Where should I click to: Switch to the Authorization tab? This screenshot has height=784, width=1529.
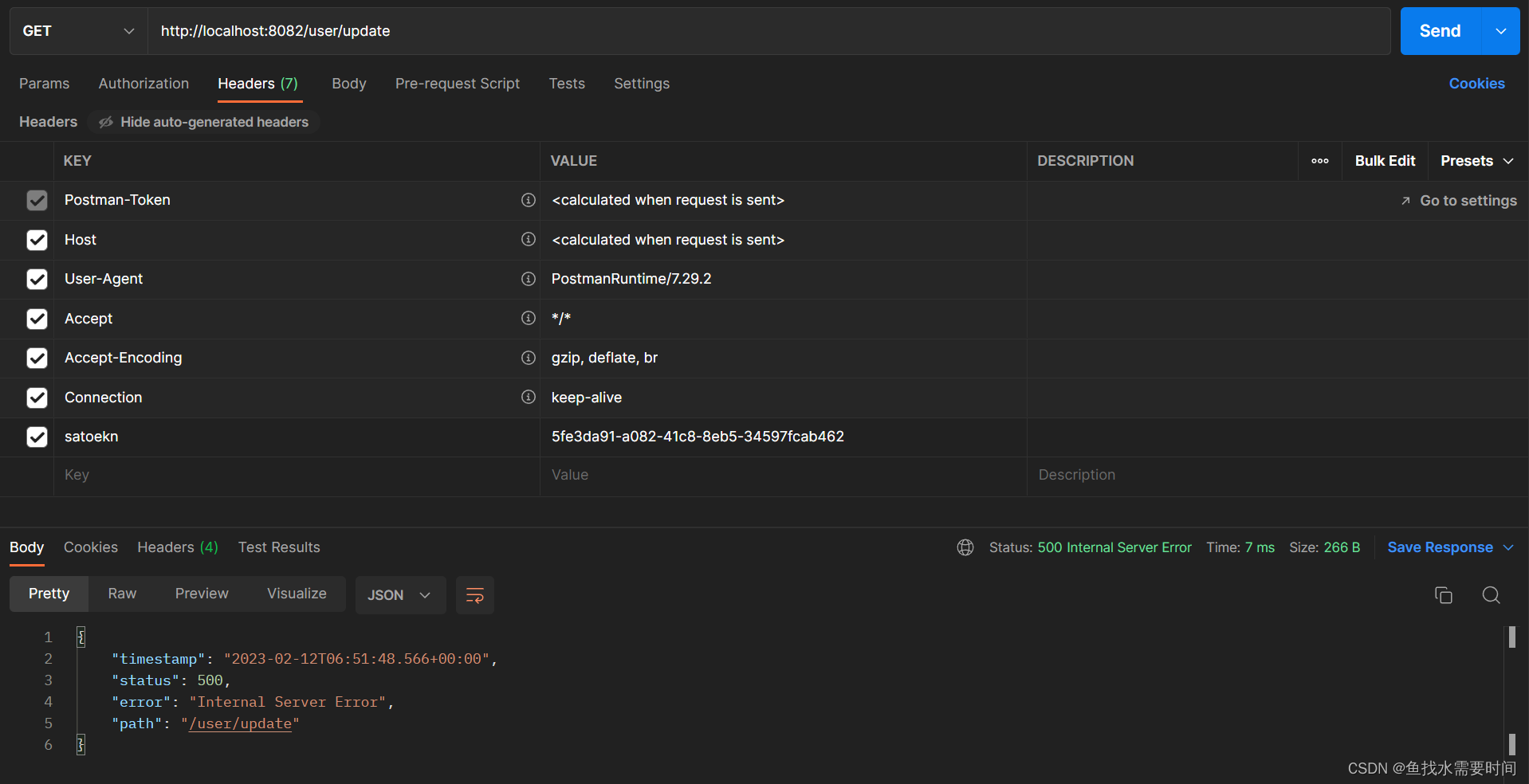click(x=143, y=84)
